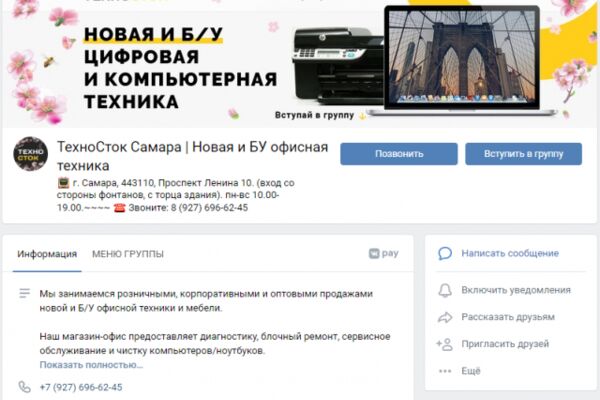The height and width of the screenshot is (400, 600).
Task: Open the Написать сообщение link
Action: 510,253
